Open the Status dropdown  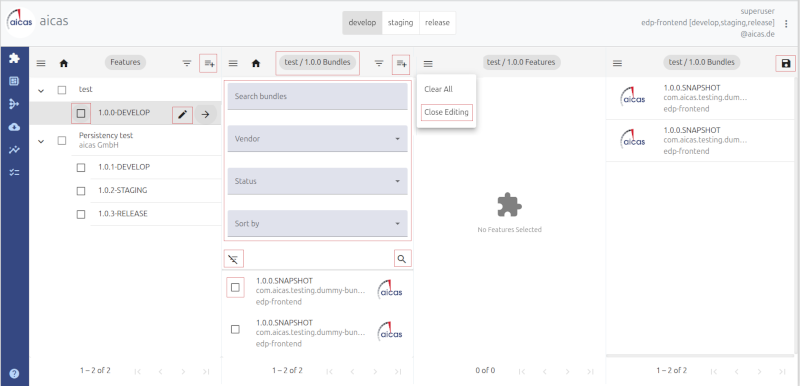pos(317,181)
